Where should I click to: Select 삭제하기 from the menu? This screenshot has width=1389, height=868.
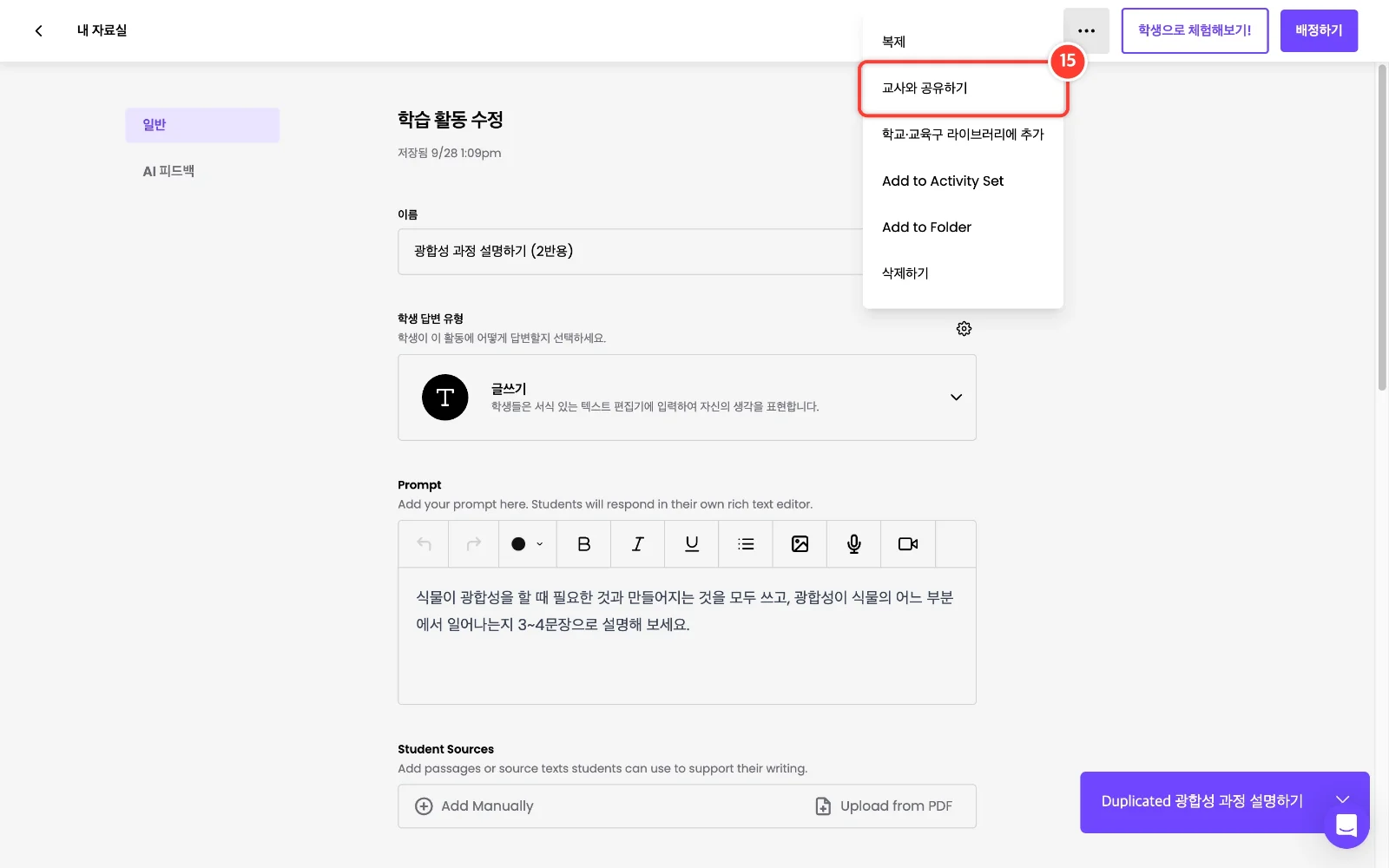963,273
